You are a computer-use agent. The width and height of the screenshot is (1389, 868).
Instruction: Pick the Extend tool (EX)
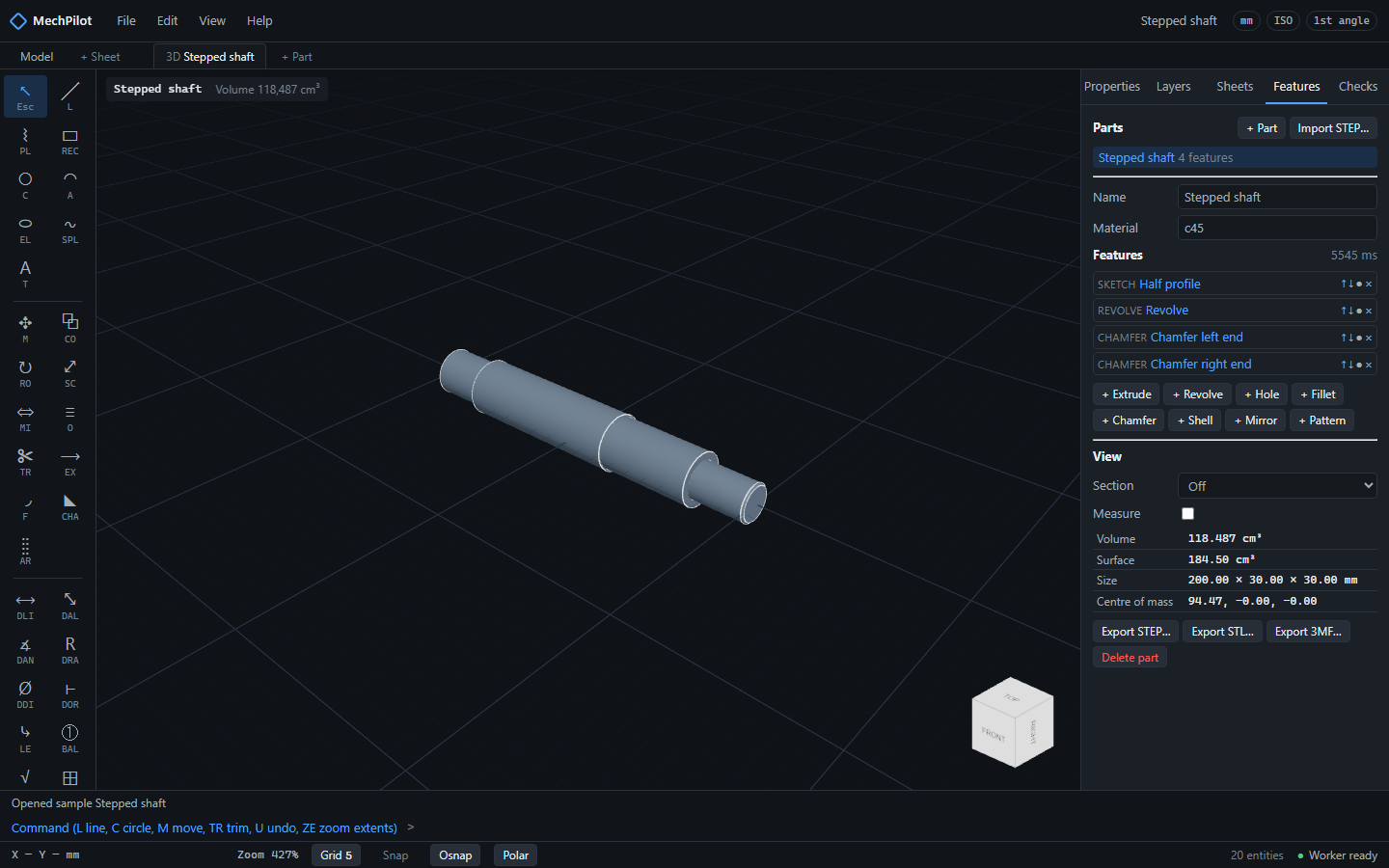coord(69,462)
